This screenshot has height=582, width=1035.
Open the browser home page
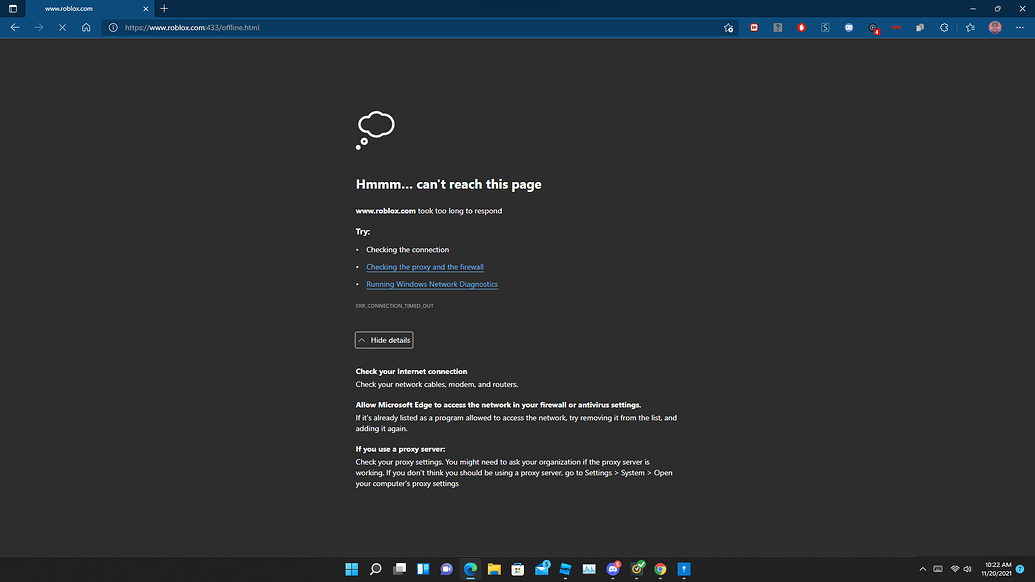(x=86, y=28)
